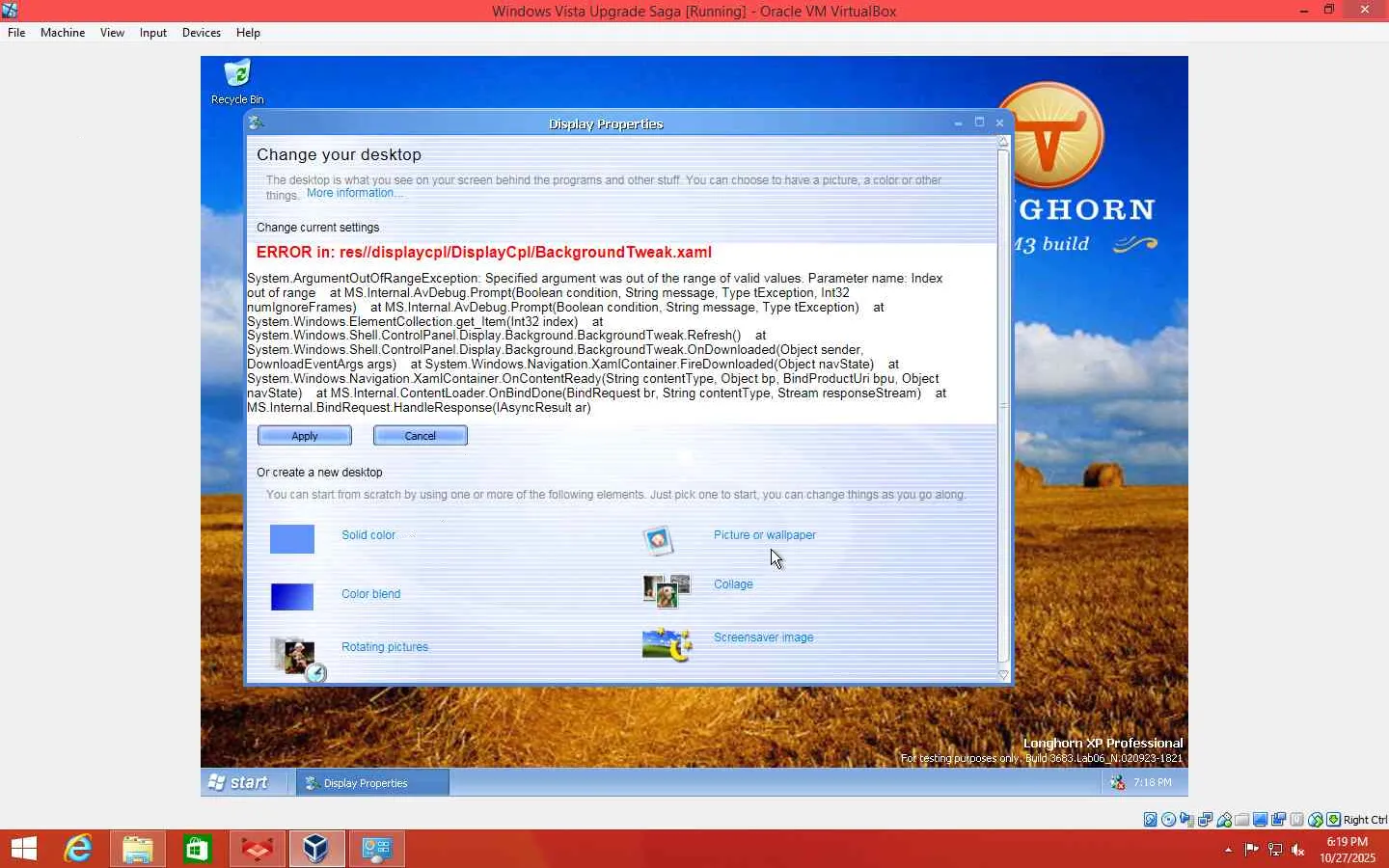Open the Recycle Bin on the Longhorn desktop
This screenshot has width=1389, height=868.
pyautogui.click(x=237, y=81)
